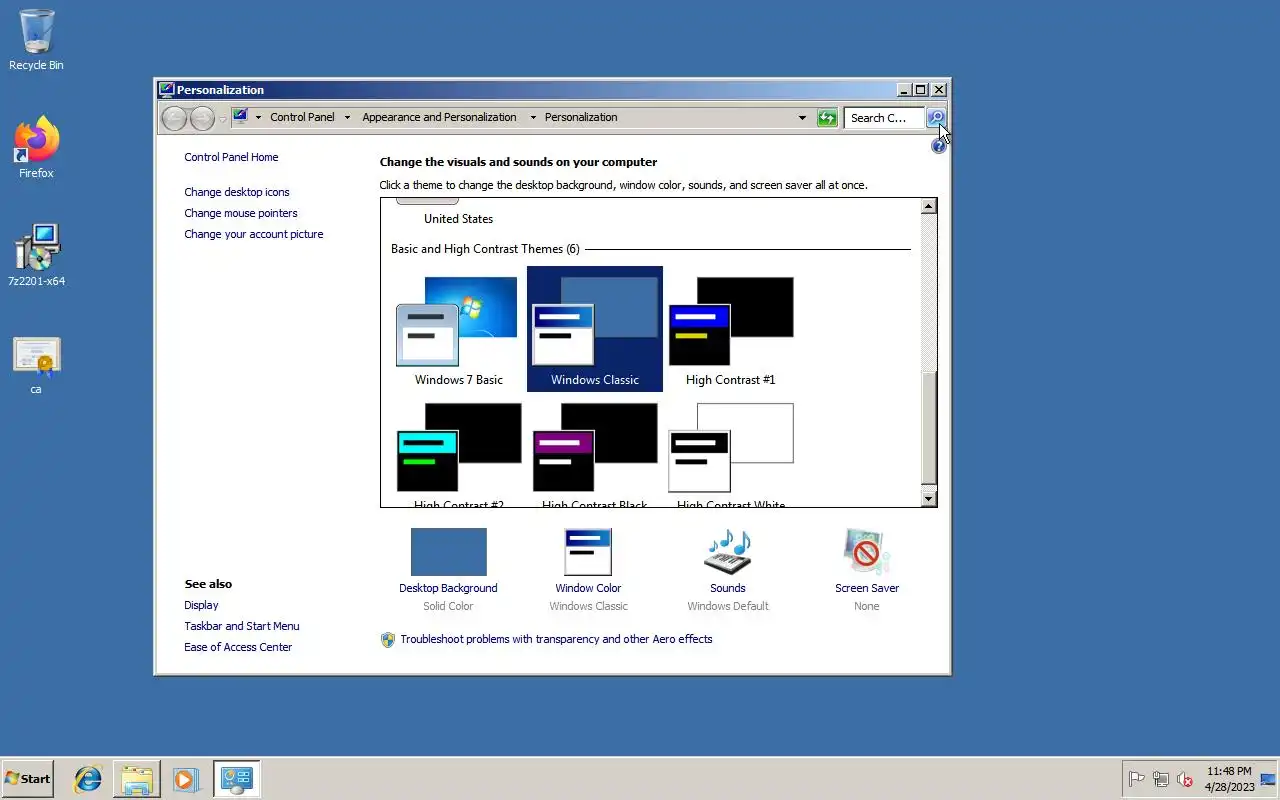Open Troubleshoot problems with transparency link
The image size is (1280, 800).
pyautogui.click(x=556, y=639)
